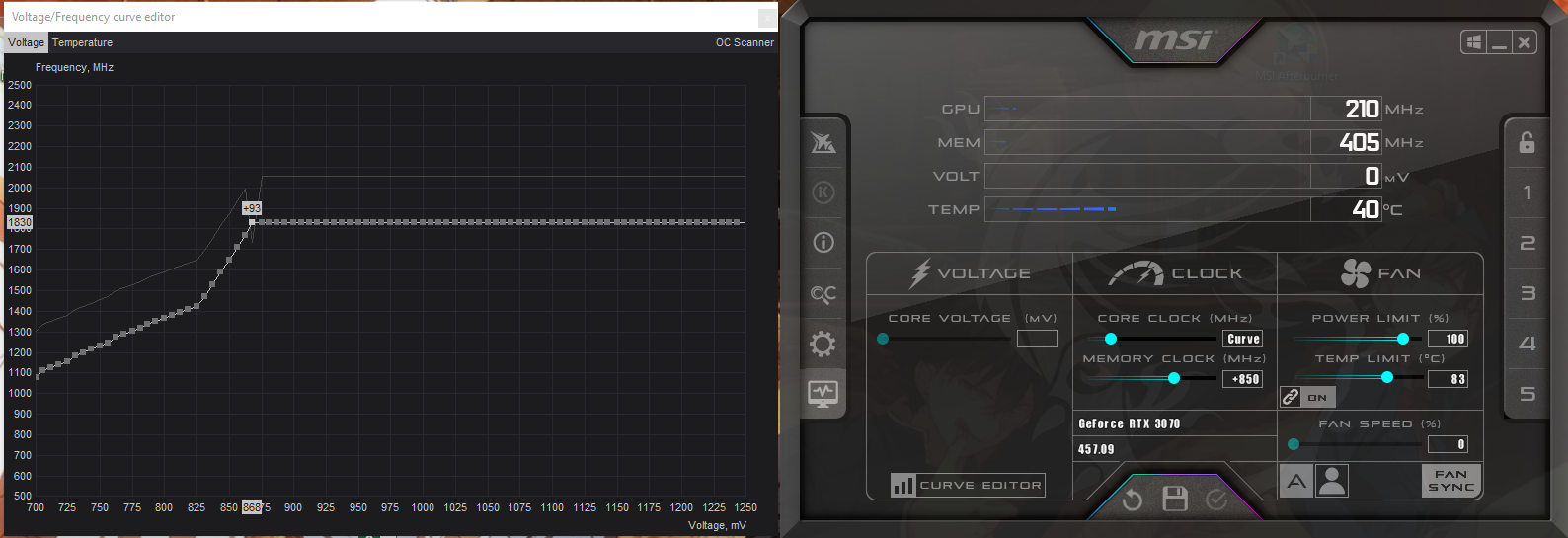Load profile slot 2

click(x=1527, y=243)
